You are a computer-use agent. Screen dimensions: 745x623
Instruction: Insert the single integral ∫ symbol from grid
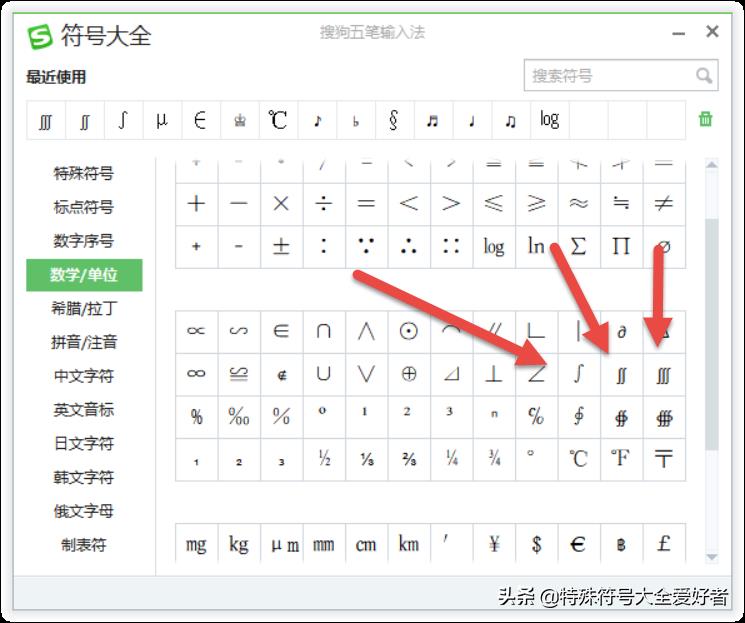pos(578,374)
